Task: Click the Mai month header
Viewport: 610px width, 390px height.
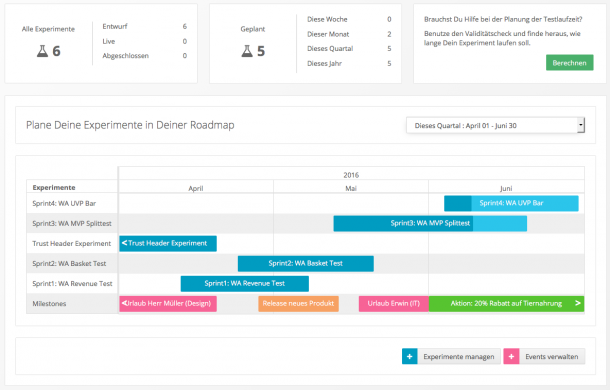Action: pyautogui.click(x=351, y=188)
